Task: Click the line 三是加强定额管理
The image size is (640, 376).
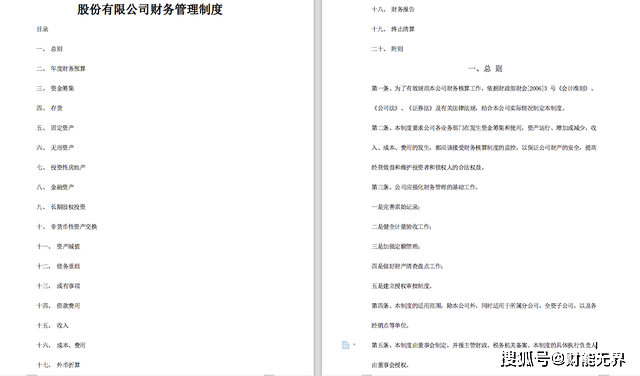Action: point(396,246)
